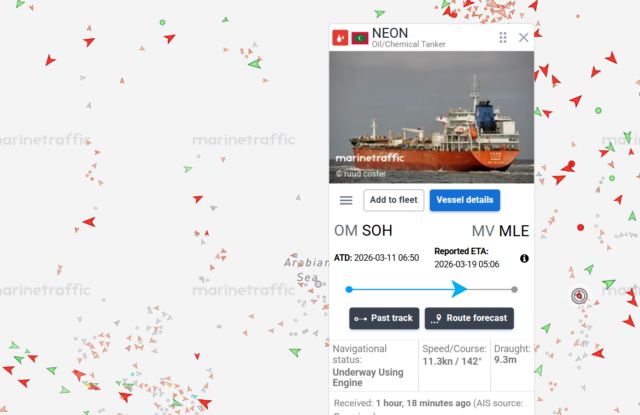Click the NEON vessel name title
This screenshot has height=415, width=640.
click(x=390, y=33)
